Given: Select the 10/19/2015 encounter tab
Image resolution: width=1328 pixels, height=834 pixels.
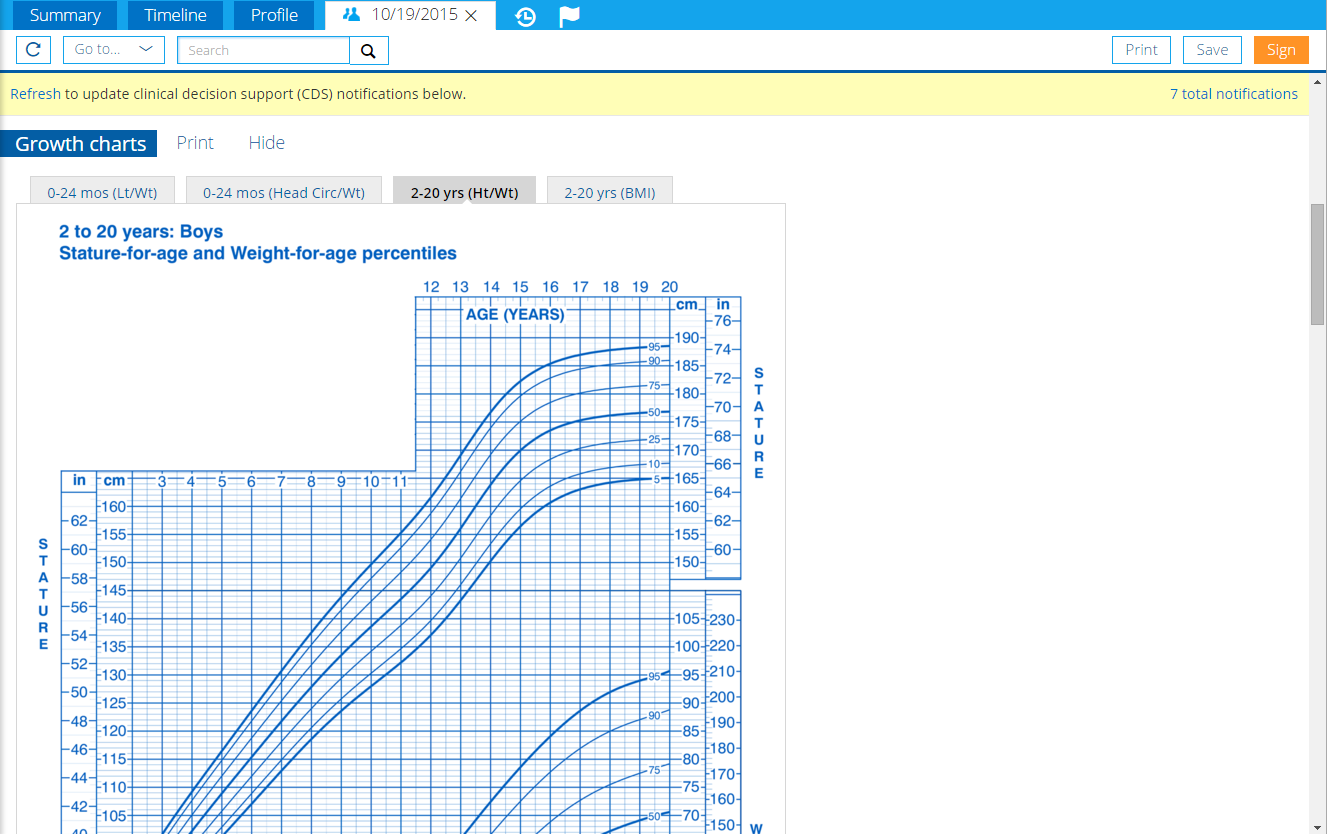Looking at the screenshot, I should coord(411,15).
